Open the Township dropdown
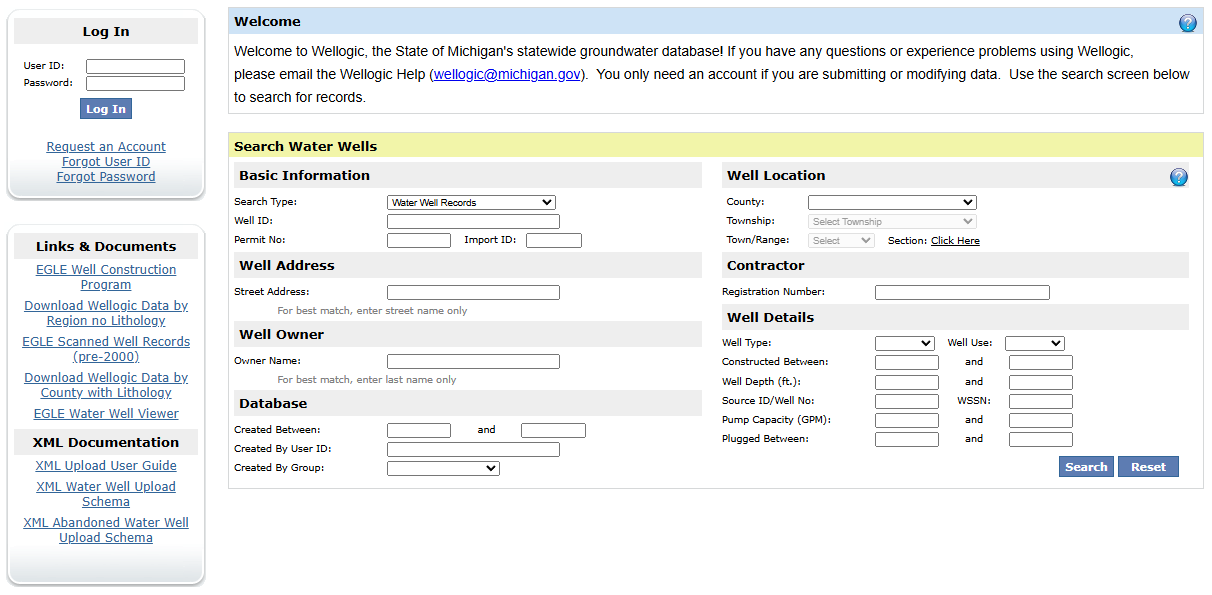Screen dimensions: 1212x595 click(892, 221)
